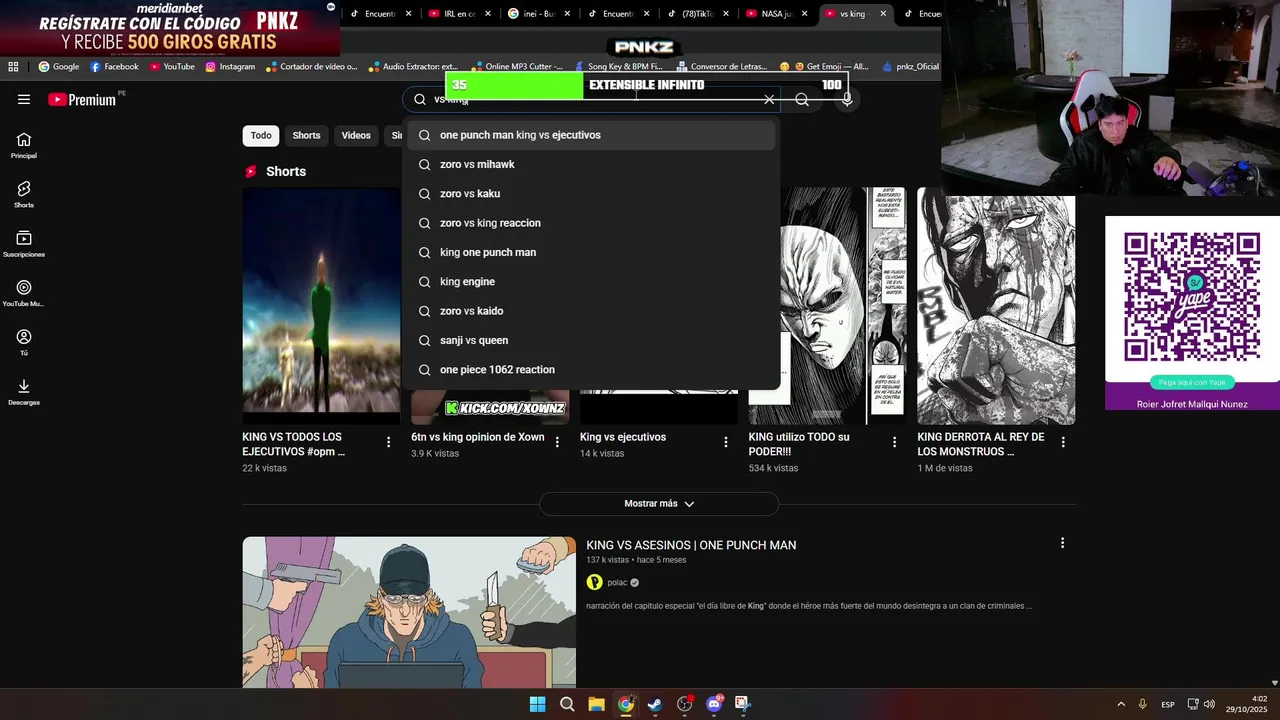Open the Windows Start menu
Screen dimensions: 1280x720
[x=537, y=704]
